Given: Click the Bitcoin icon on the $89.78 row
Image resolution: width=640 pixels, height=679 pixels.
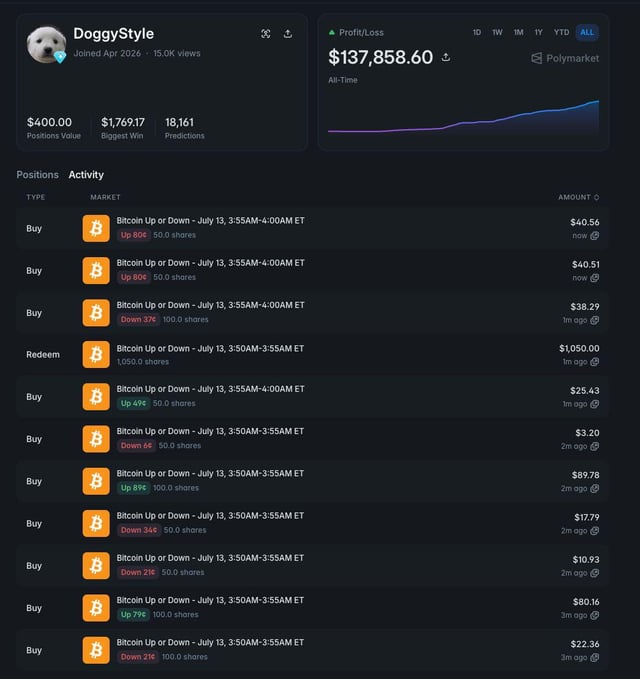Looking at the screenshot, I should [96, 481].
